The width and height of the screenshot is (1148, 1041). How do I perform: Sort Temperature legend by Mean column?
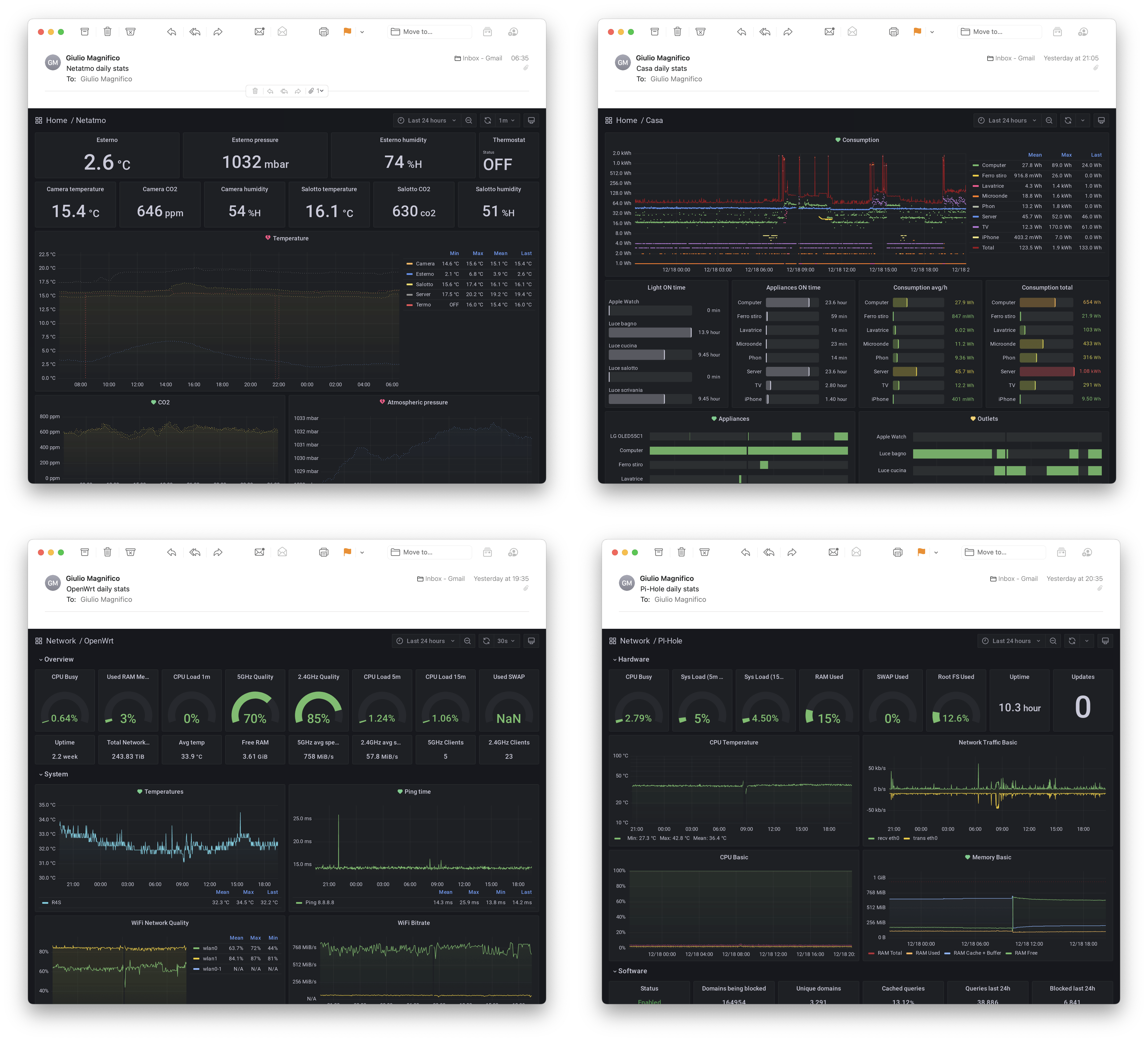pyautogui.click(x=501, y=254)
